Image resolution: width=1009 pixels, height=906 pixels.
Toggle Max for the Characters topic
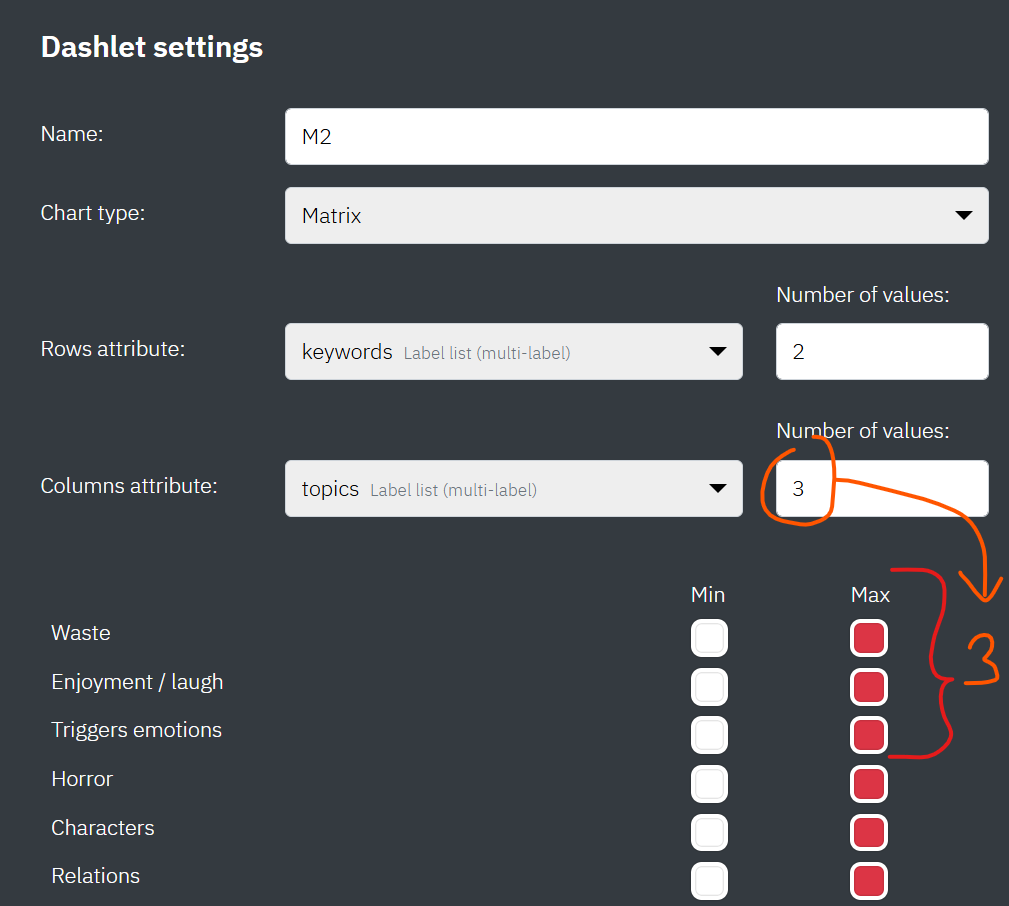[868, 832]
